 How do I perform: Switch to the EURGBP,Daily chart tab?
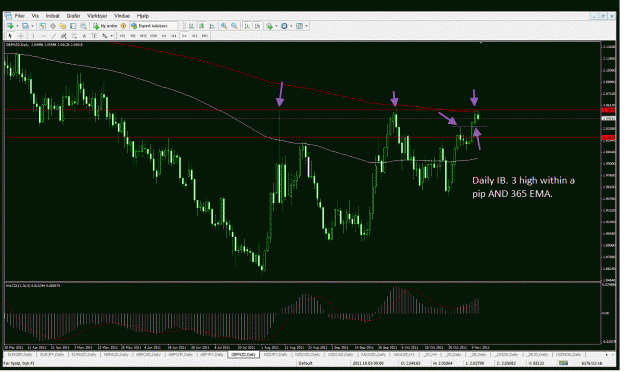point(20,354)
